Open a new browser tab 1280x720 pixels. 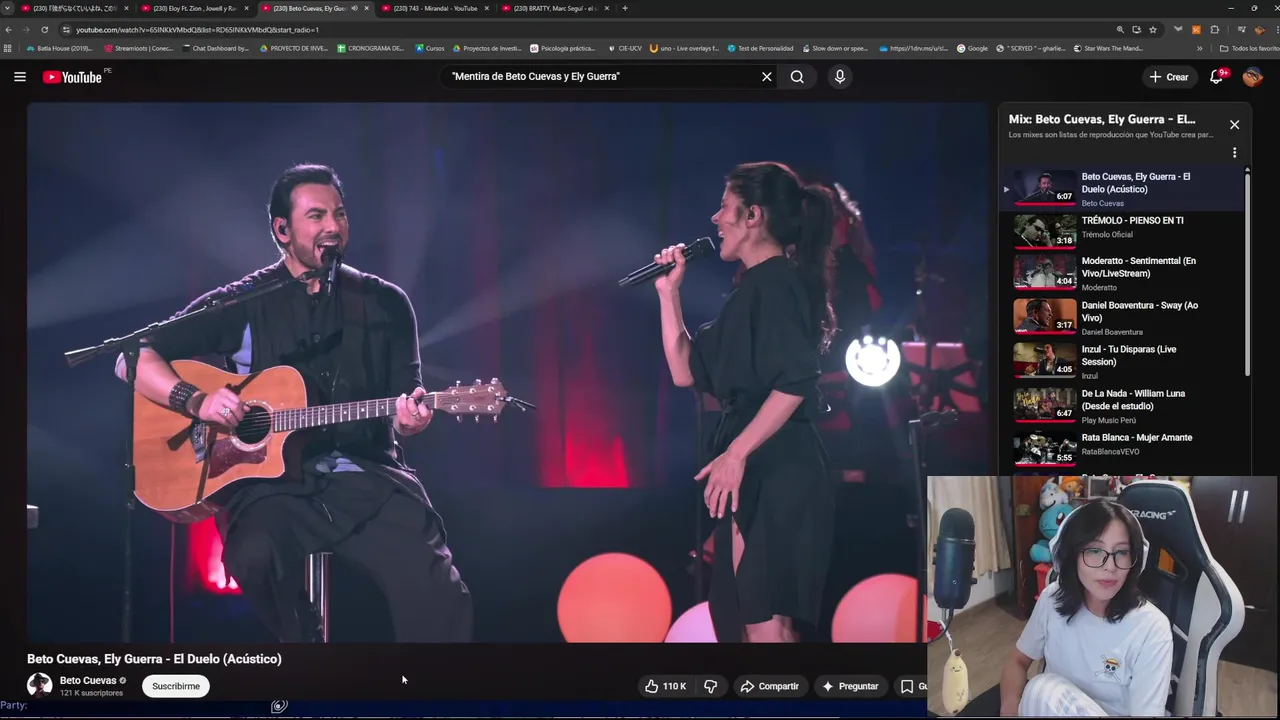625,8
